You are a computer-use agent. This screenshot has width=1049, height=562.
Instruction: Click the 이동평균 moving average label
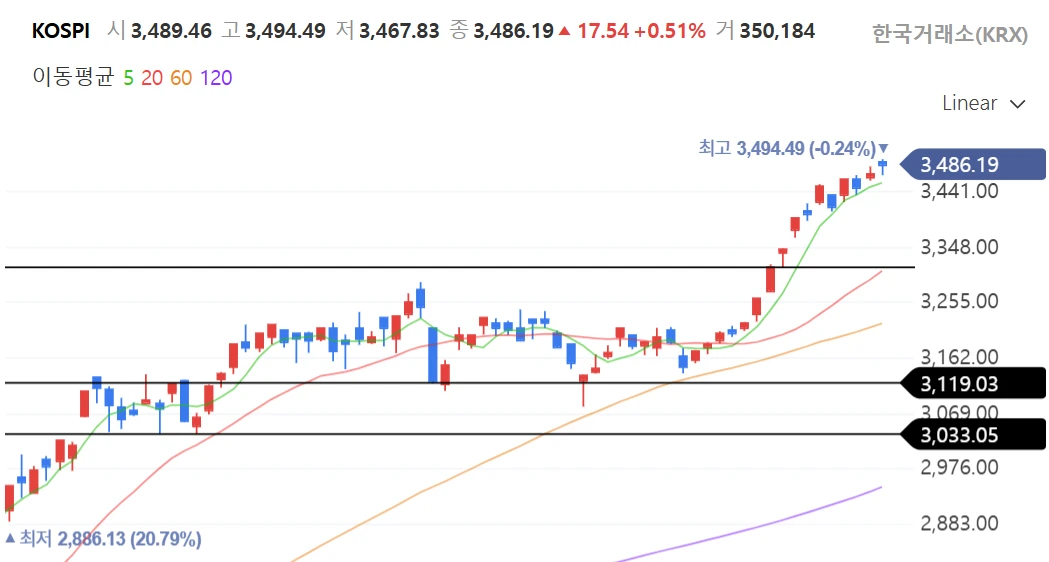coord(73,78)
